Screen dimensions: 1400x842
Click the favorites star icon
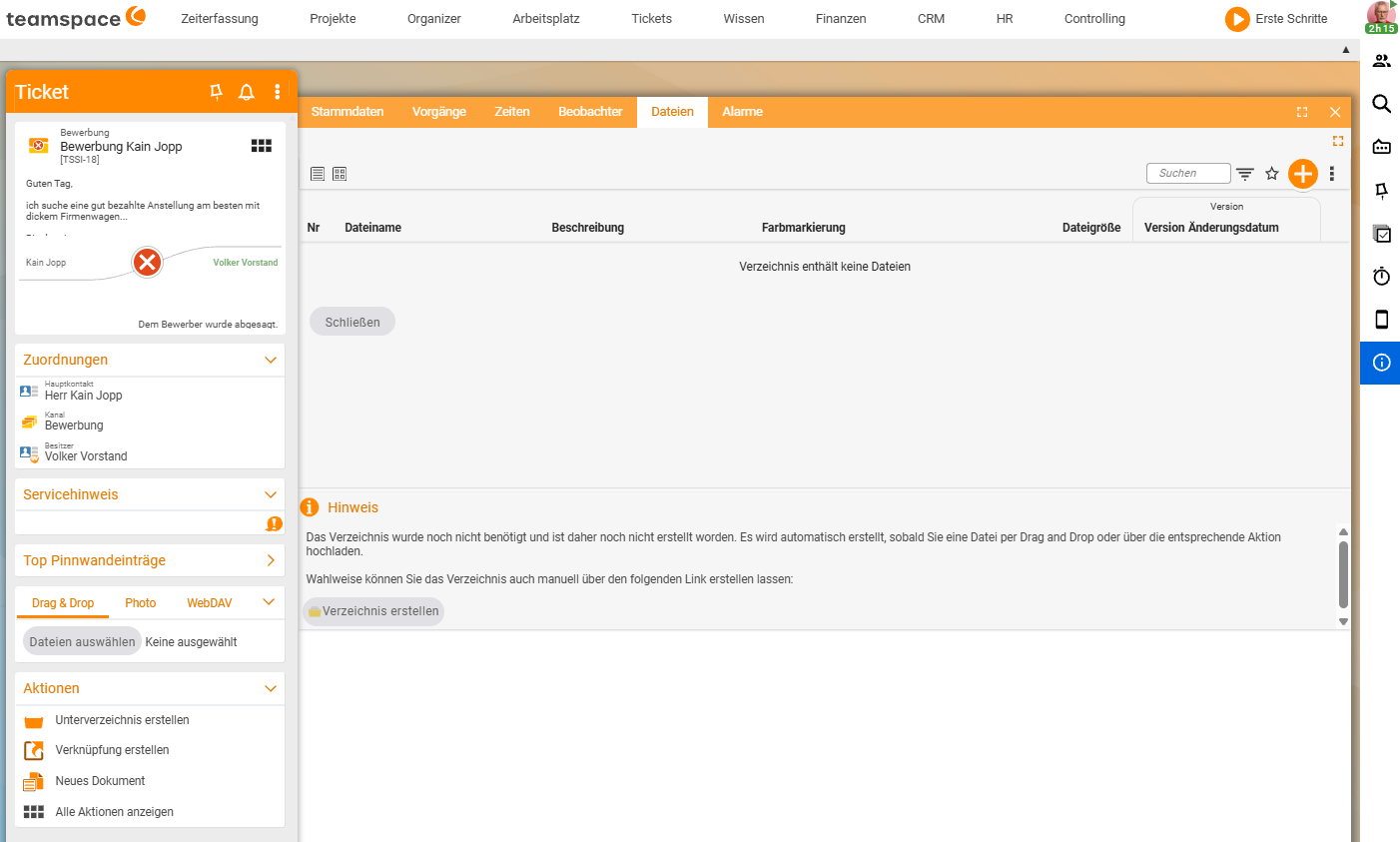[1272, 174]
